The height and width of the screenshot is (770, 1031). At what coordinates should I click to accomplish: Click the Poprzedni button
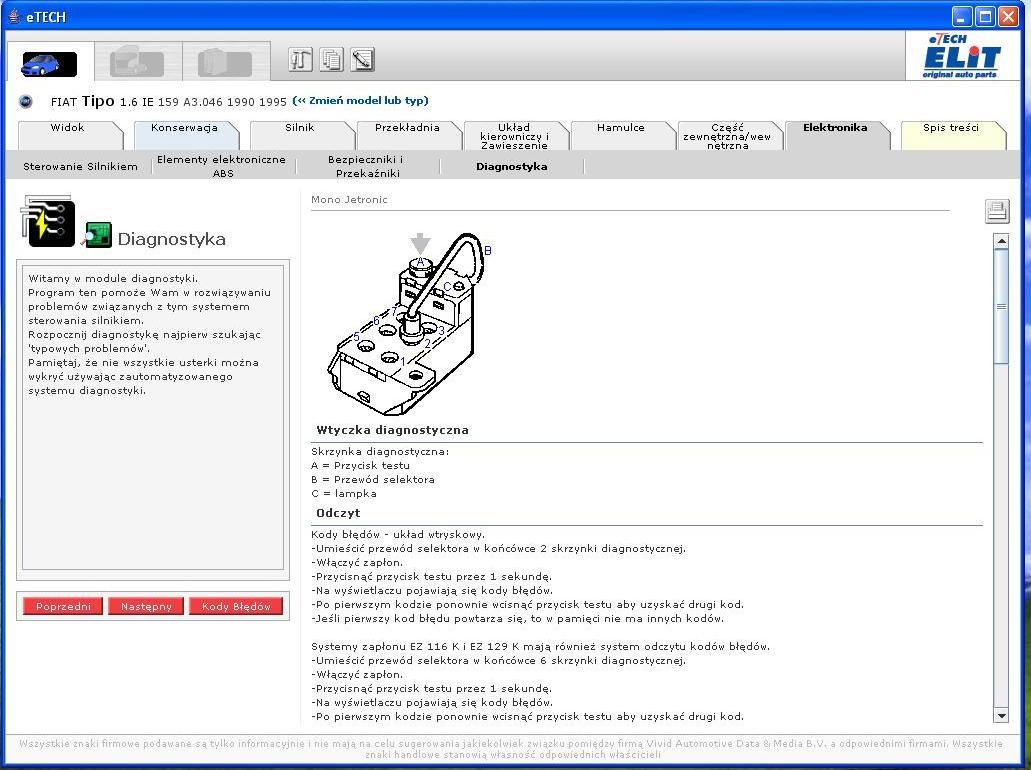[63, 606]
